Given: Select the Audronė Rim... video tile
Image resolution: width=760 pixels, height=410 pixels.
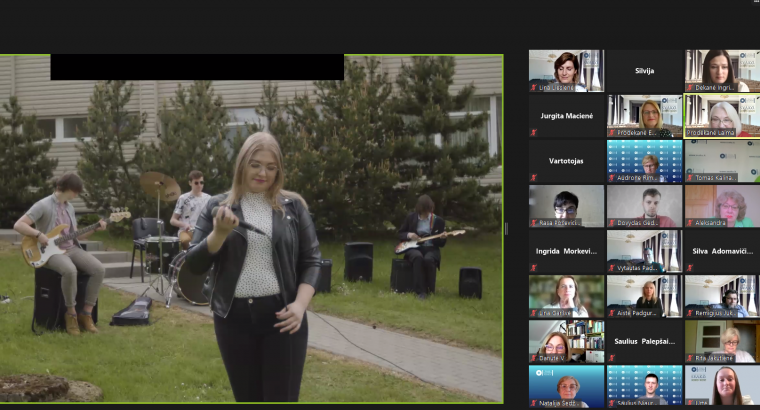Looking at the screenshot, I should click(644, 160).
